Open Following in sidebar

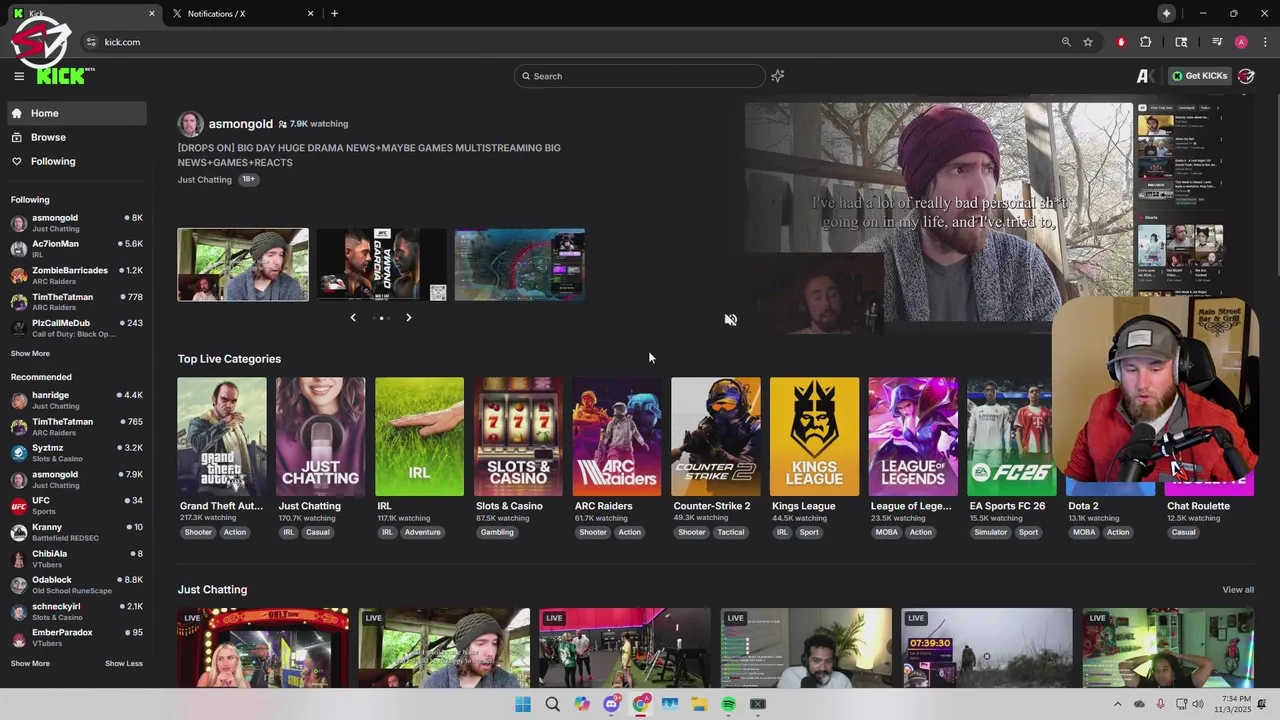76,161
